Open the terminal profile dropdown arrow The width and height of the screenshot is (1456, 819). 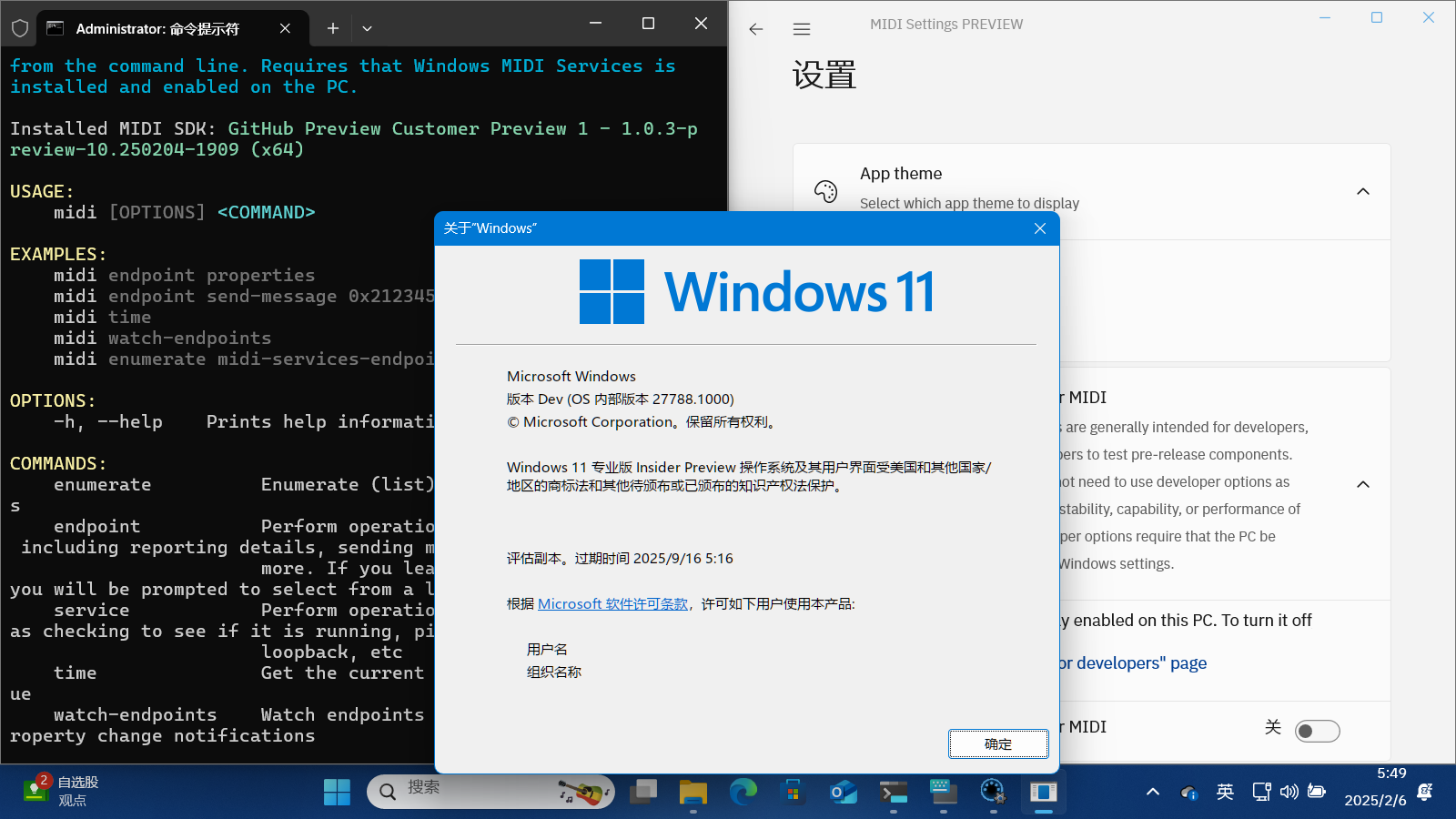pyautogui.click(x=367, y=28)
